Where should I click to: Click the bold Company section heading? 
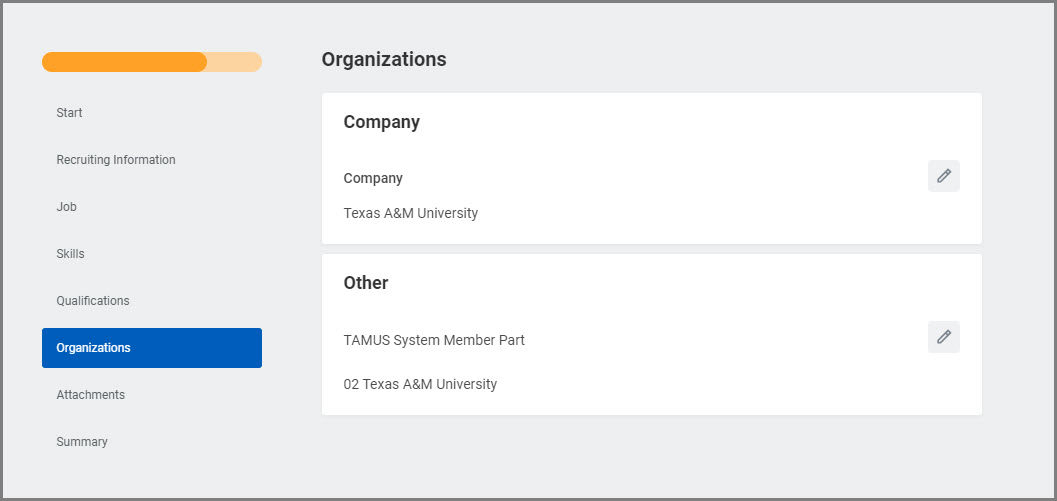point(381,122)
